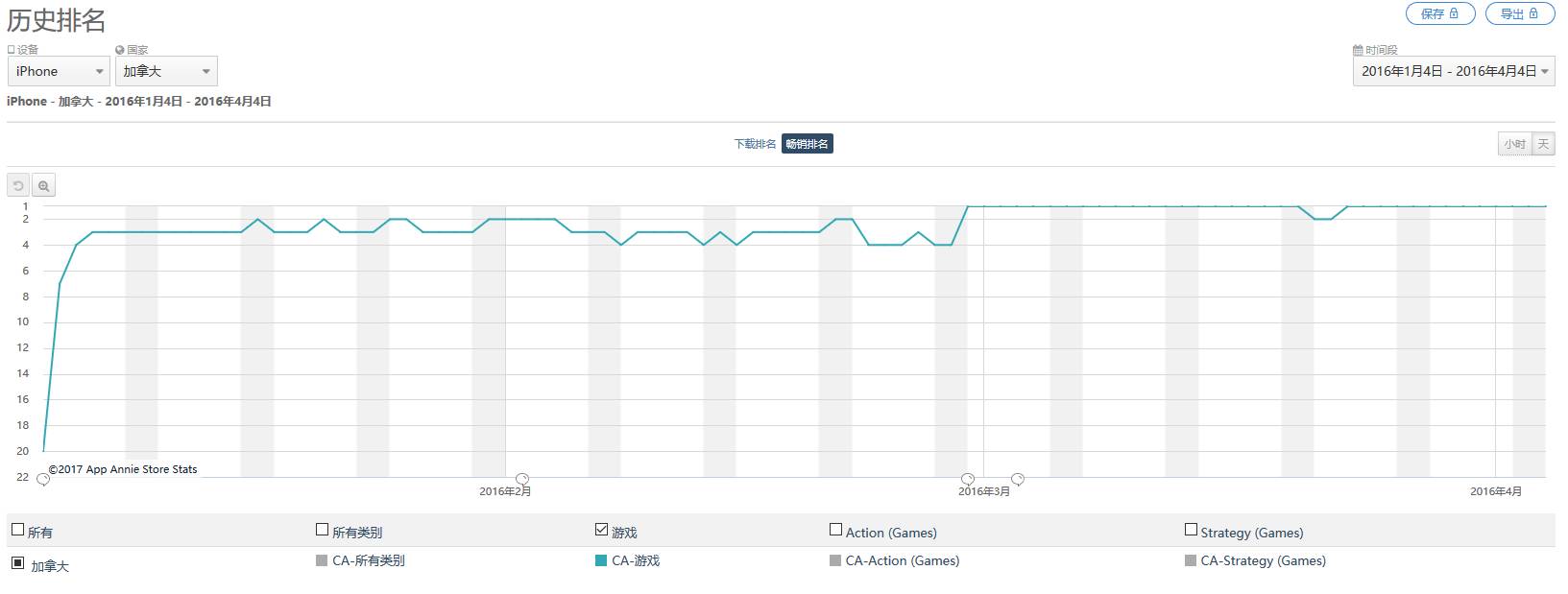Switch to the 下载排名 tab

(x=755, y=144)
